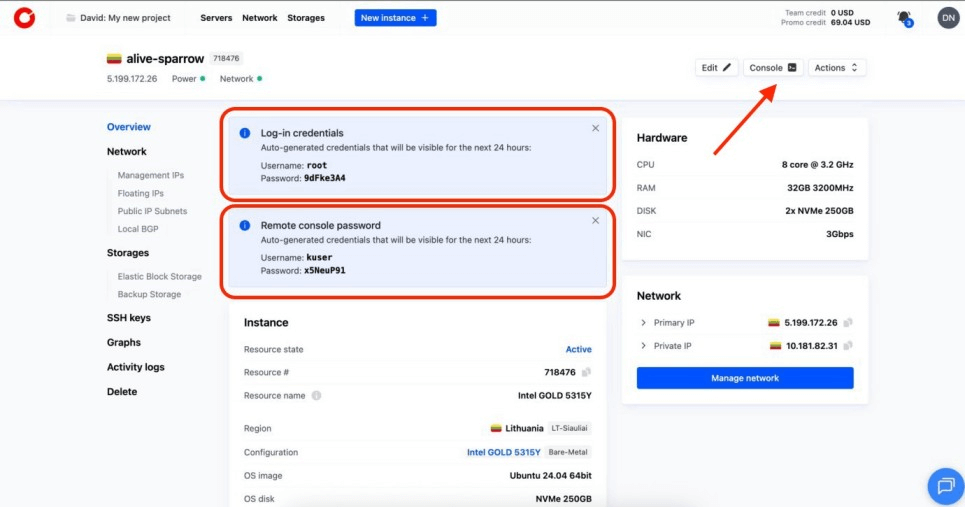This screenshot has height=507, width=965.
Task: Click the Intel GOLD 5315Y configuration link
Action: tap(503, 453)
